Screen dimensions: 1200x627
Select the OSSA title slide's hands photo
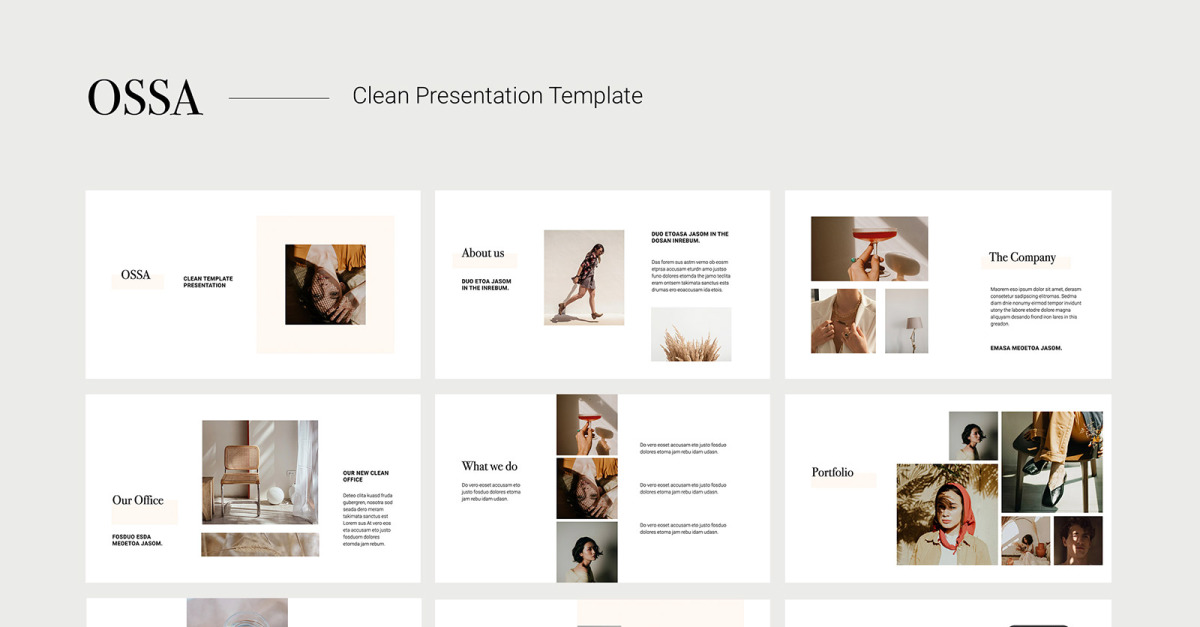click(325, 284)
